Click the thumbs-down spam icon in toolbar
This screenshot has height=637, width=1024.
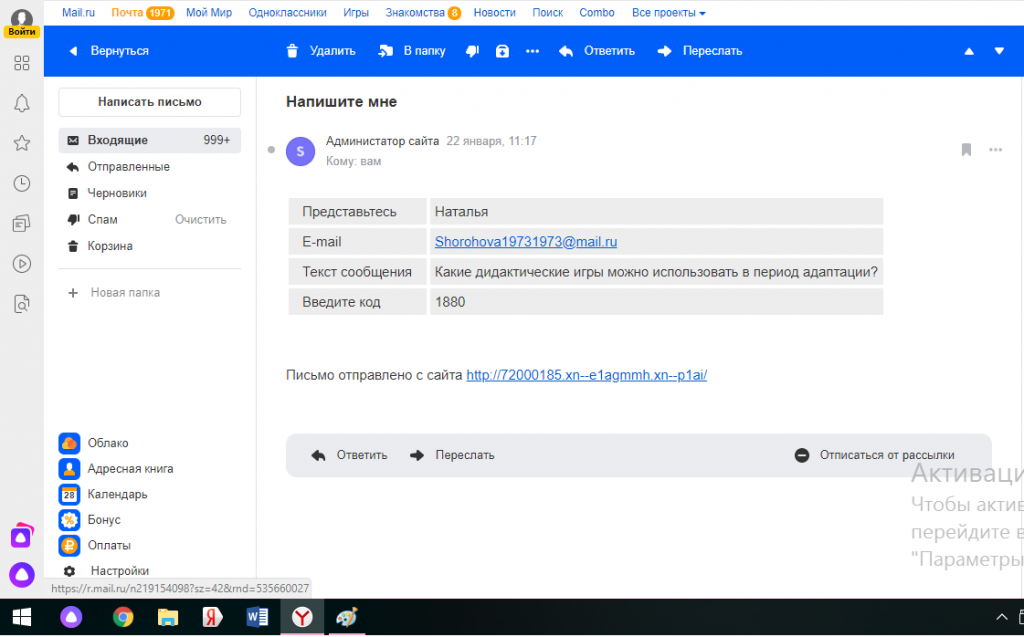(473, 51)
